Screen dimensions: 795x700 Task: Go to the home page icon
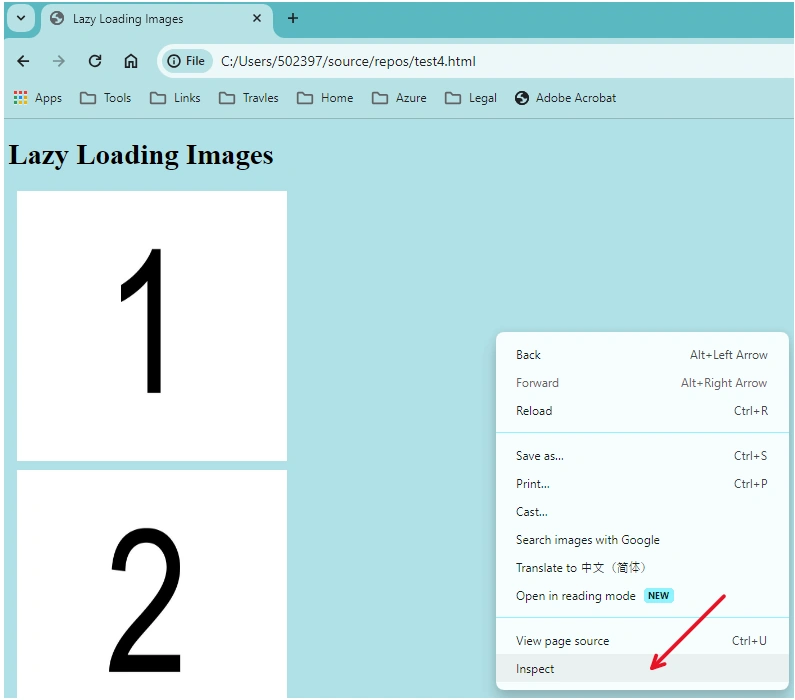[x=131, y=61]
